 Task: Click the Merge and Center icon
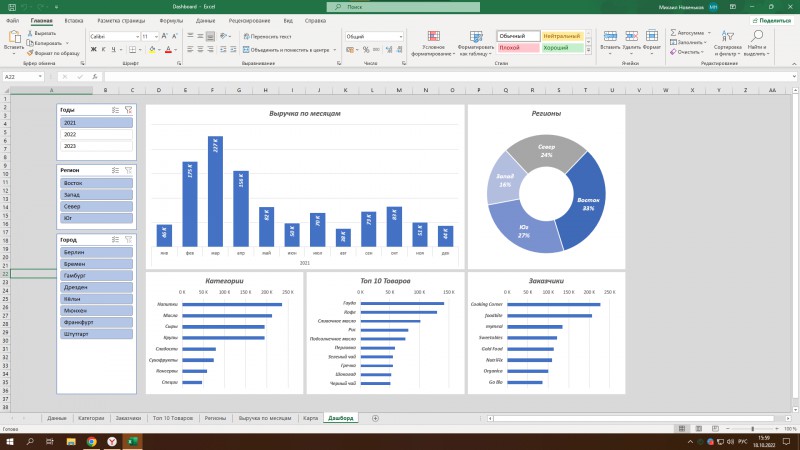tap(246, 50)
